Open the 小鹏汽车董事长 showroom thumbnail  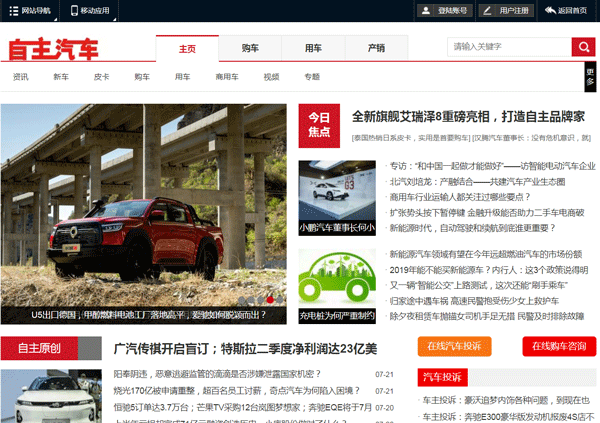coord(337,198)
